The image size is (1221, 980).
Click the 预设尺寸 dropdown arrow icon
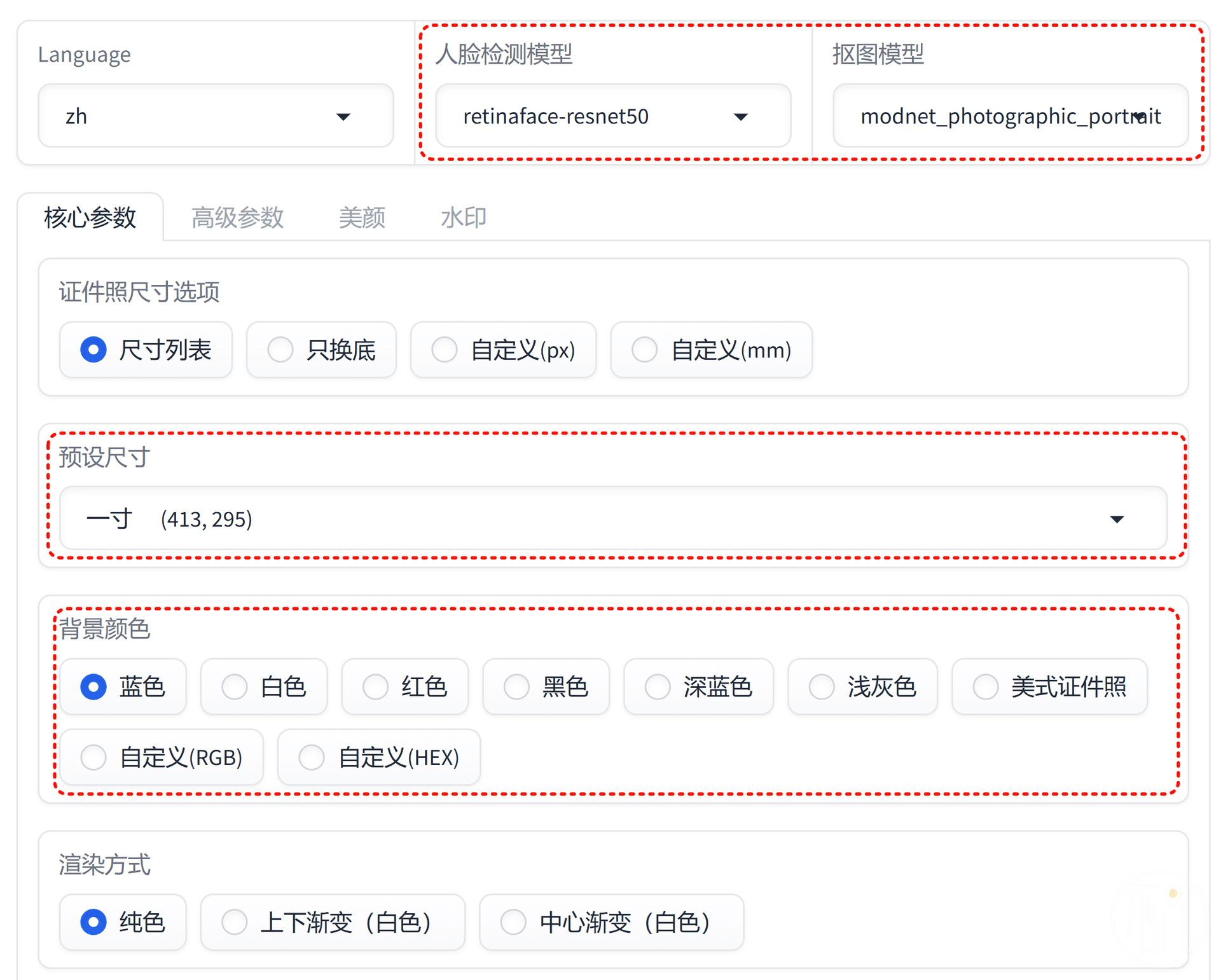1117,519
